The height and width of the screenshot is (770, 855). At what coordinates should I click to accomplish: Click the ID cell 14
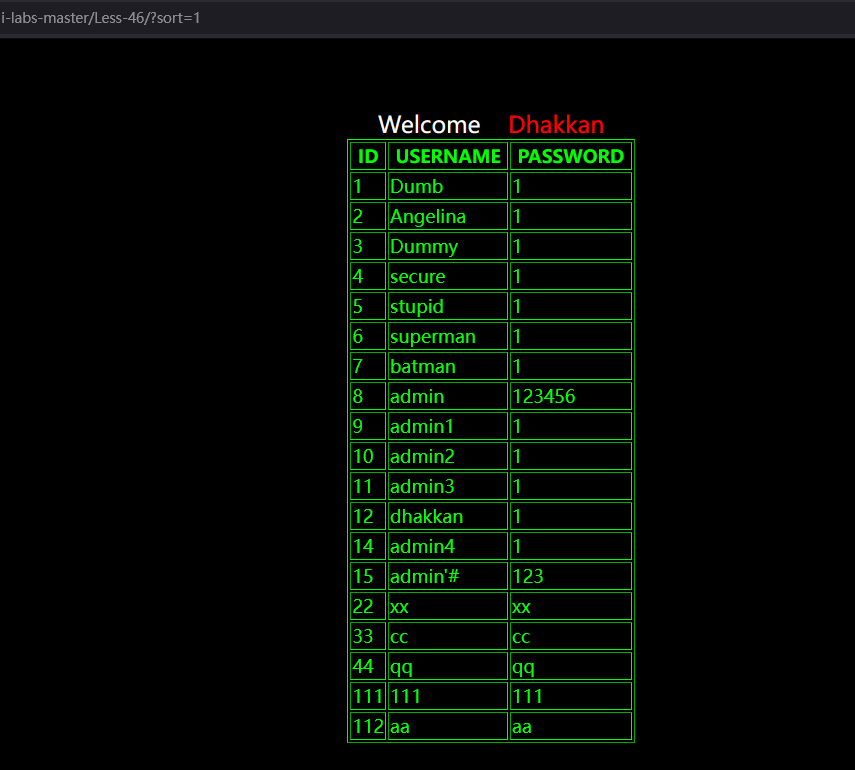[368, 546]
